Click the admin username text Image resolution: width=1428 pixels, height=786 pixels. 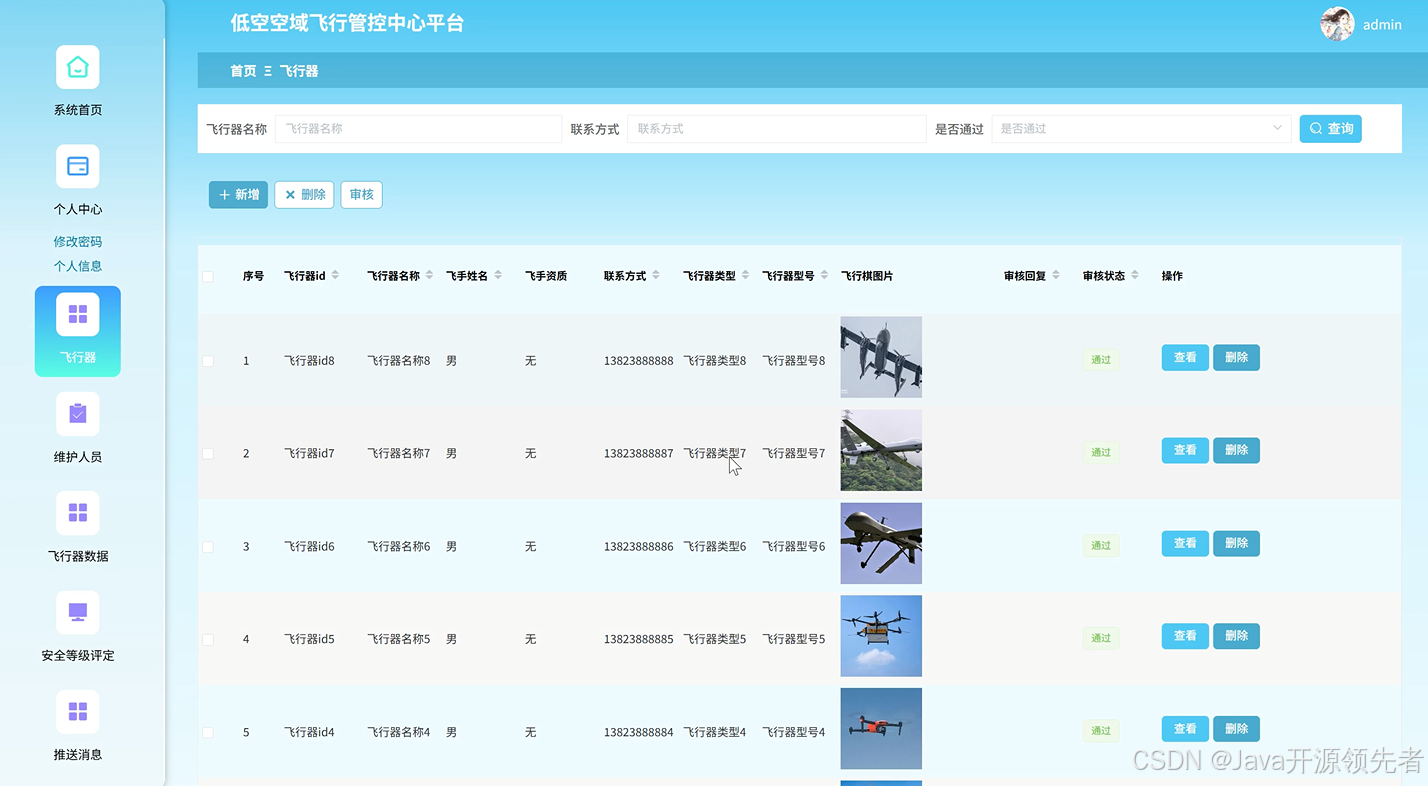[1382, 25]
